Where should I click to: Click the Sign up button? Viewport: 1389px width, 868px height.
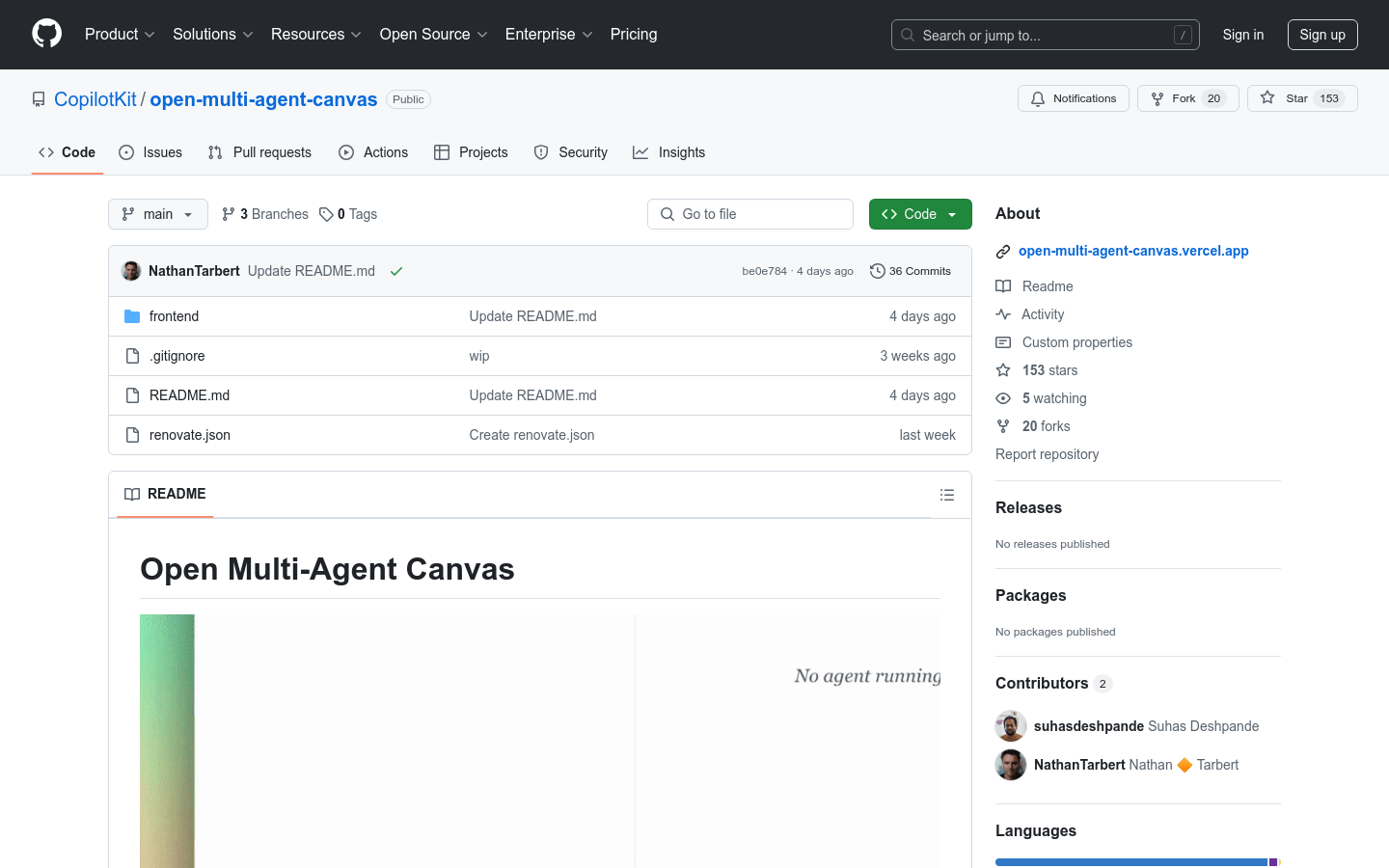click(1321, 35)
